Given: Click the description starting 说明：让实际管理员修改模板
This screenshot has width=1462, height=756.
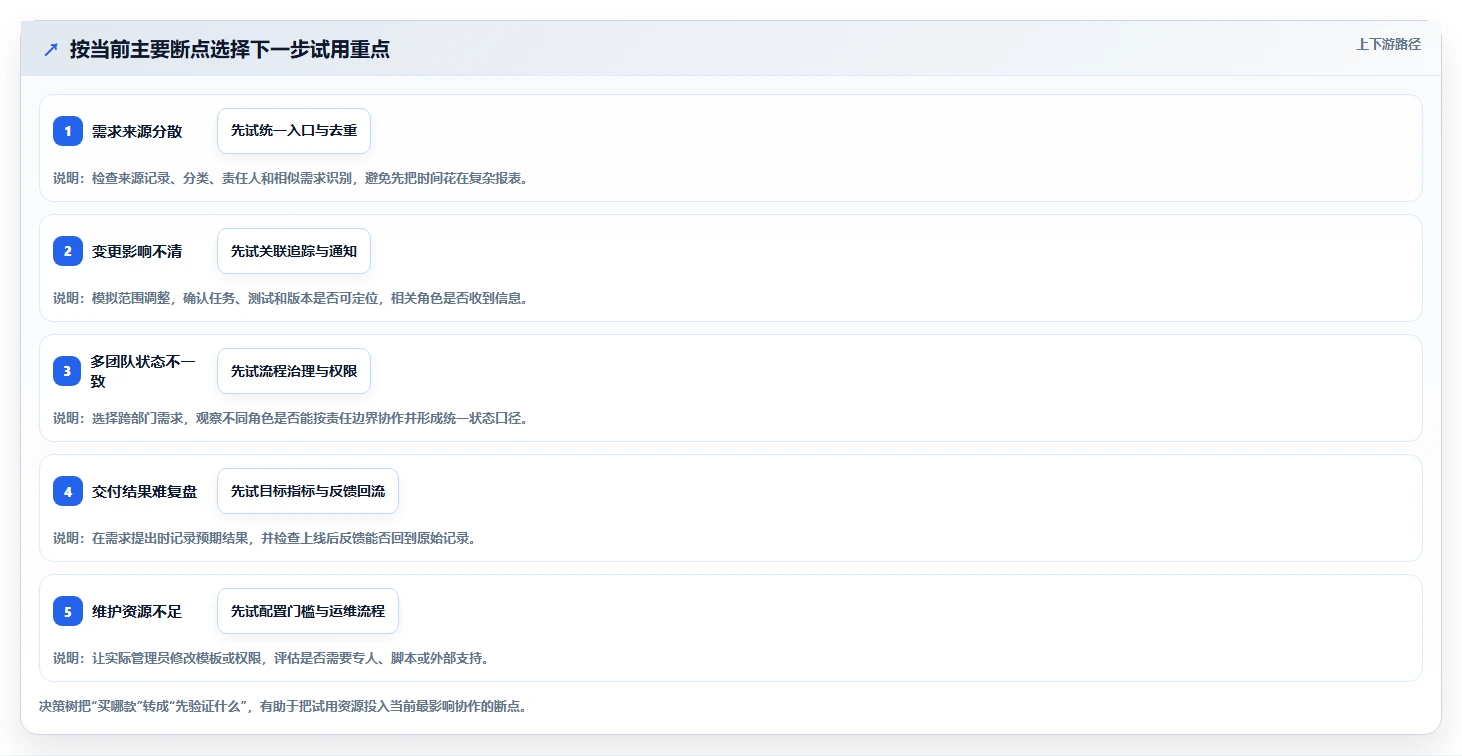Looking at the screenshot, I should coord(271,658).
